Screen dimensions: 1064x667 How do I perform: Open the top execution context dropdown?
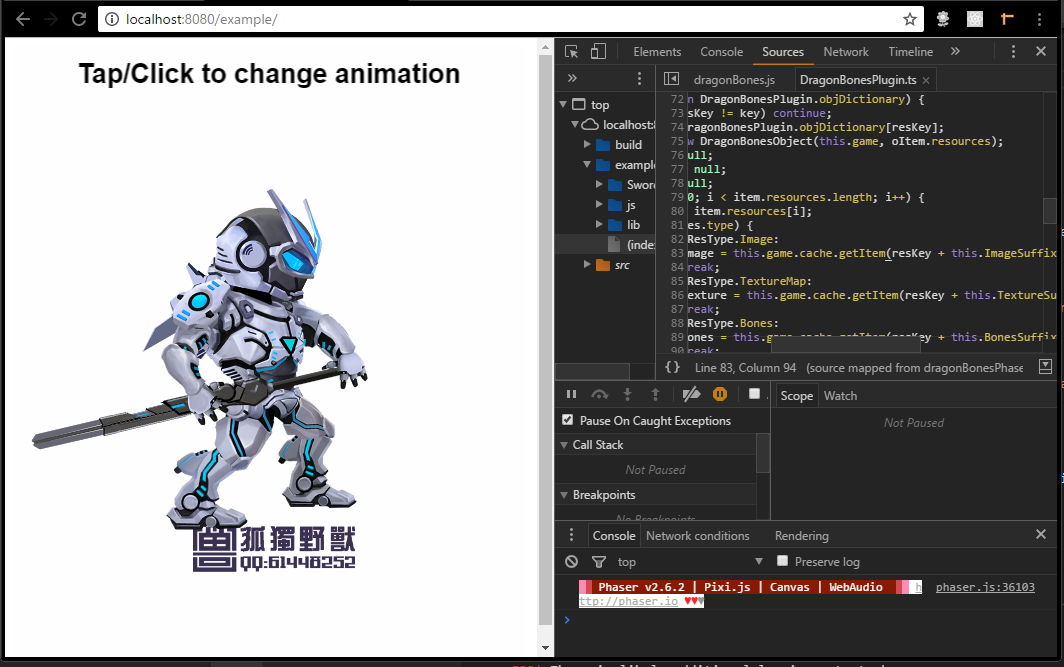[689, 561]
